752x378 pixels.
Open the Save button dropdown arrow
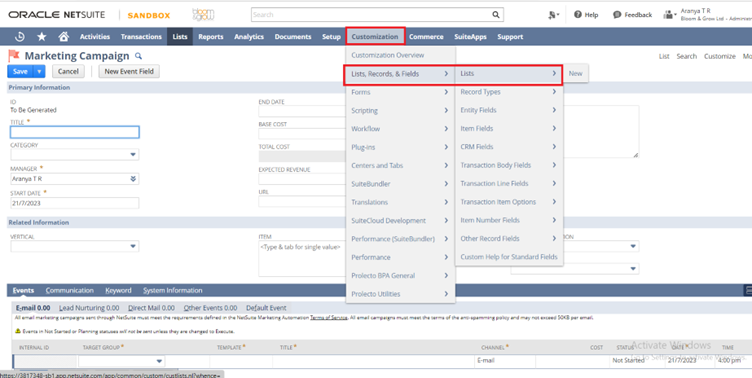pos(39,71)
